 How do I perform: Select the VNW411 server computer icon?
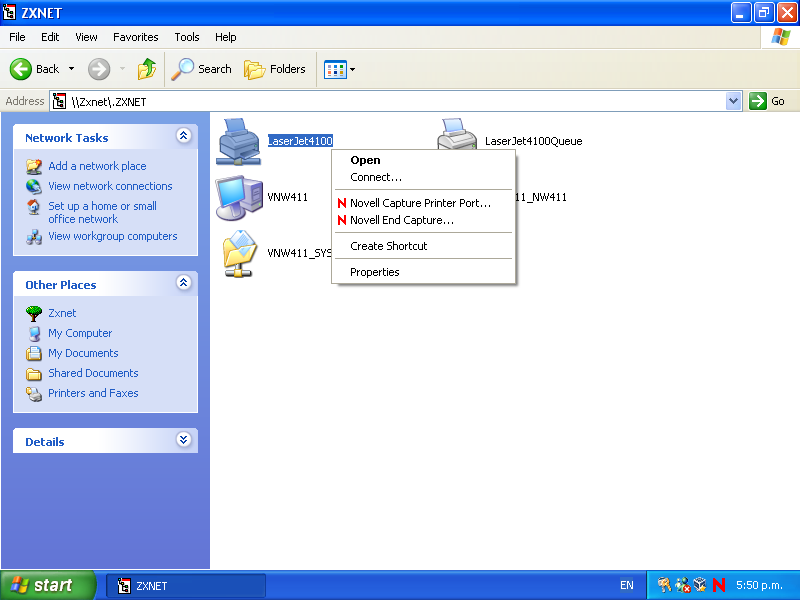(239, 198)
